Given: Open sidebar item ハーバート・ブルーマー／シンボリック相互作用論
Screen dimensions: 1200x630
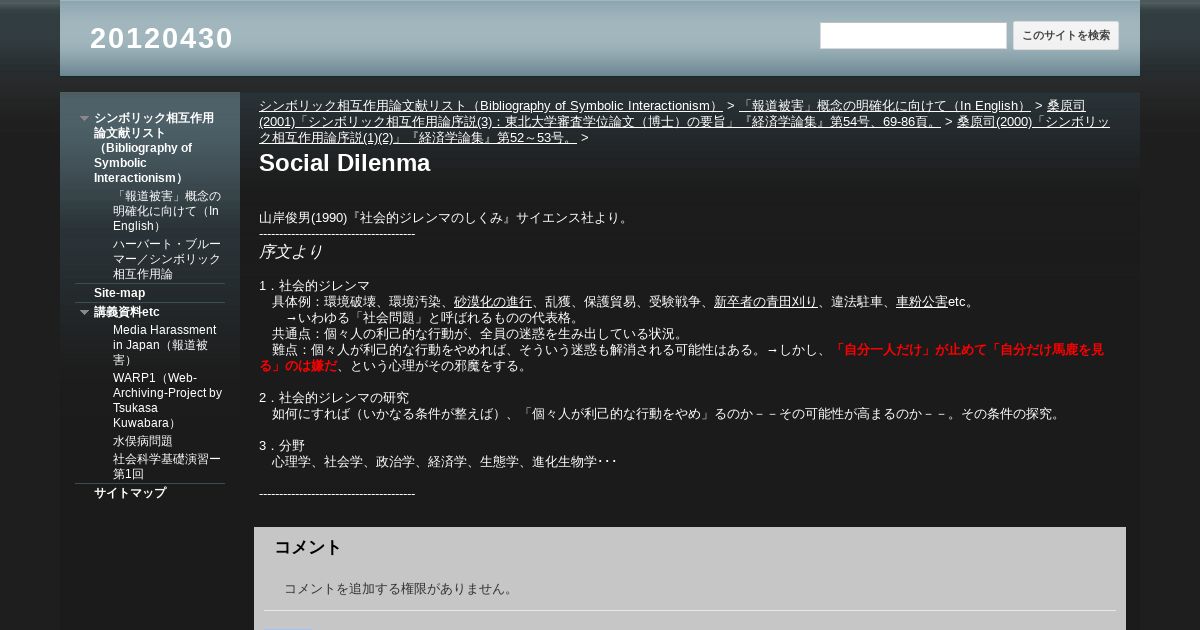Looking at the screenshot, I should point(167,259).
